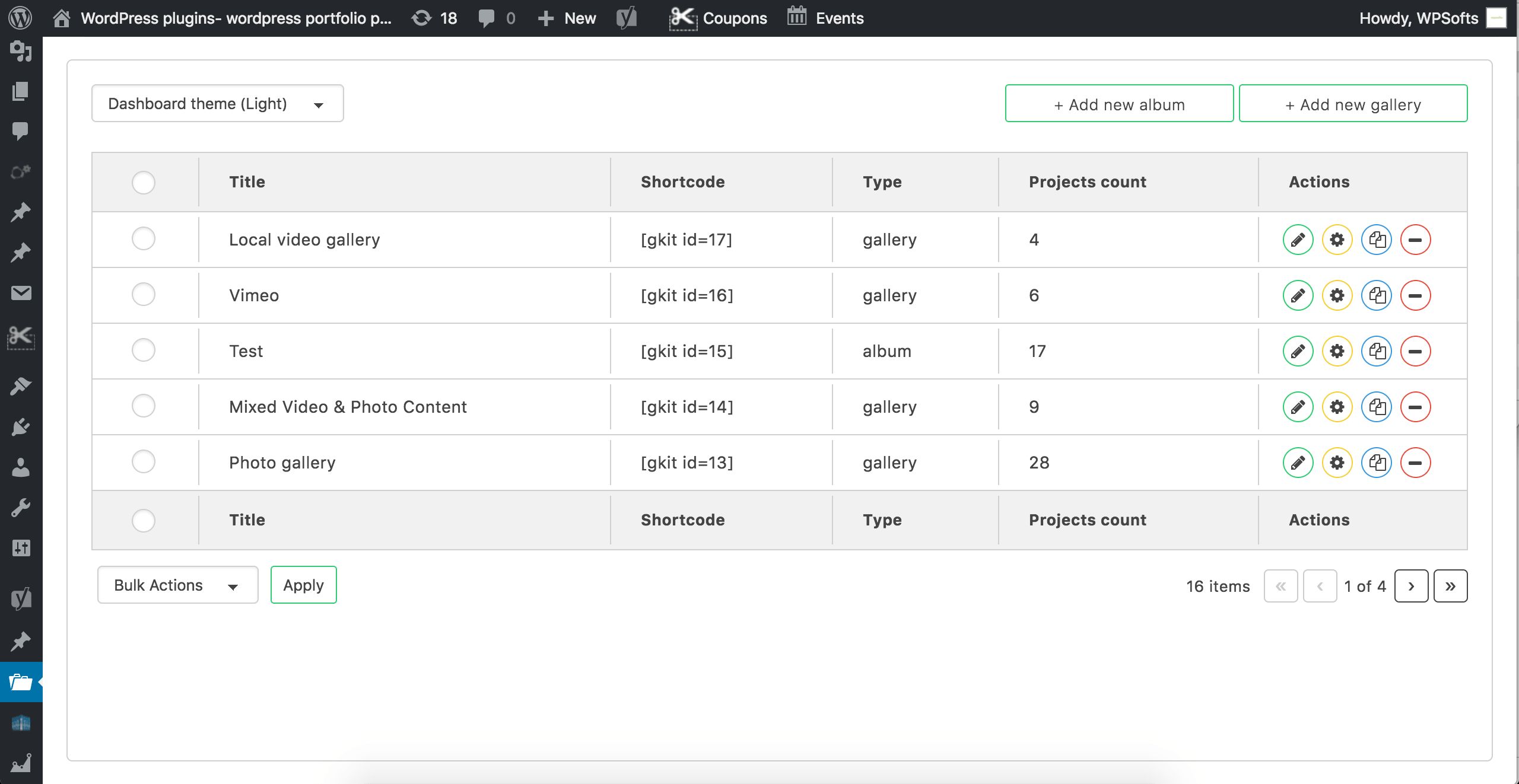The height and width of the screenshot is (784, 1519).
Task: Delete Local video gallery with red minus icon
Action: (1416, 240)
